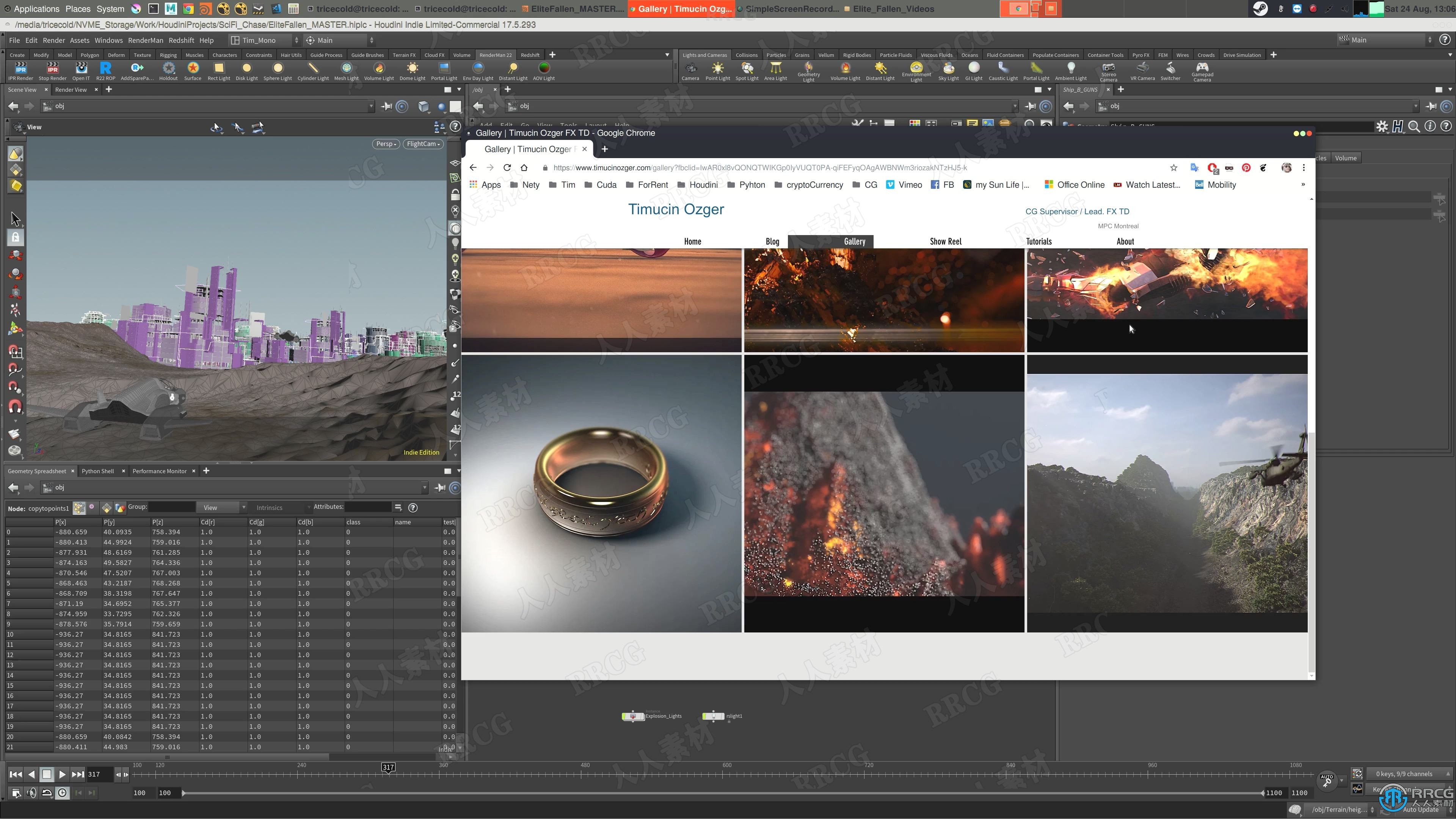Click the Chrome URL address field
Screen dimensions: 1456x819
pos(848,167)
